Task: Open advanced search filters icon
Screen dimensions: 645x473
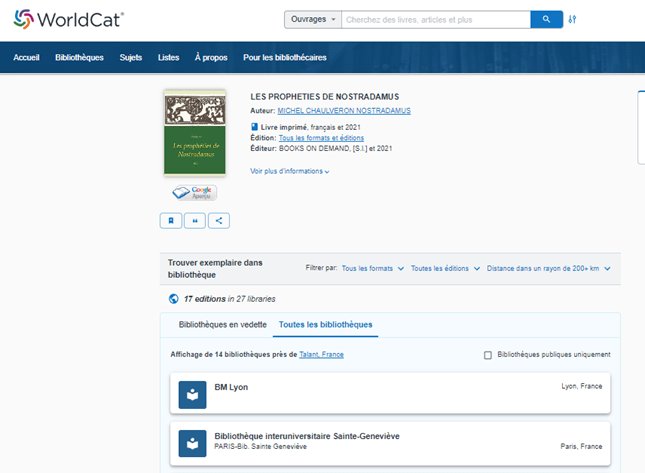Action: [x=572, y=19]
